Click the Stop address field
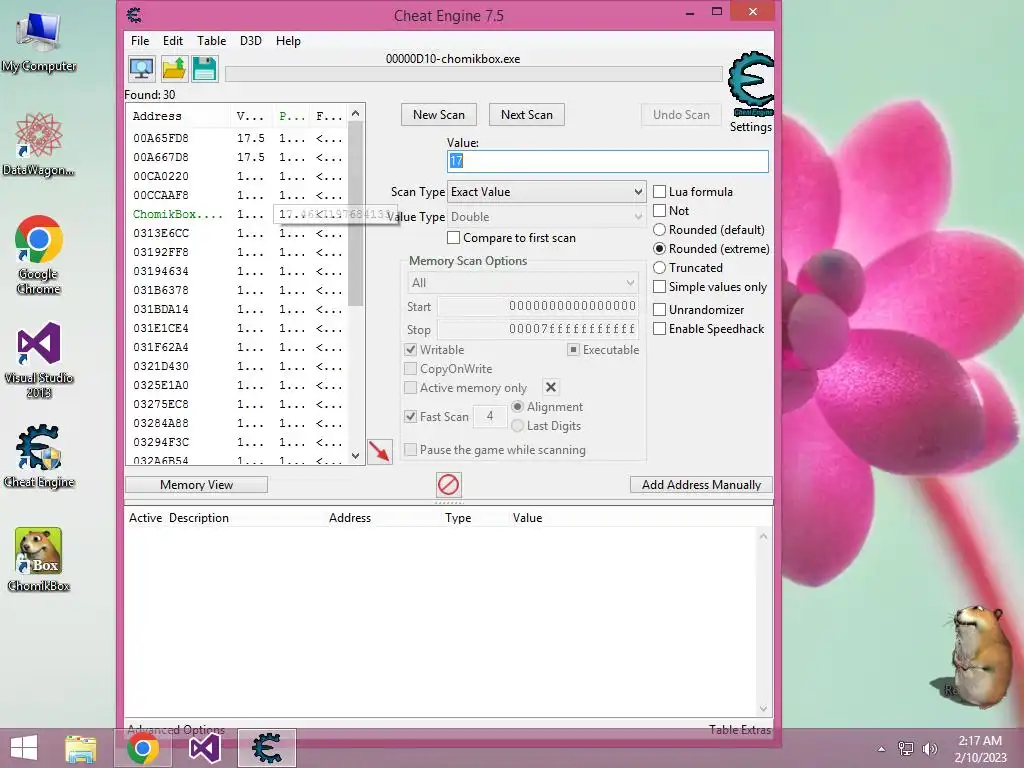This screenshot has height=768, width=1024. (538, 329)
